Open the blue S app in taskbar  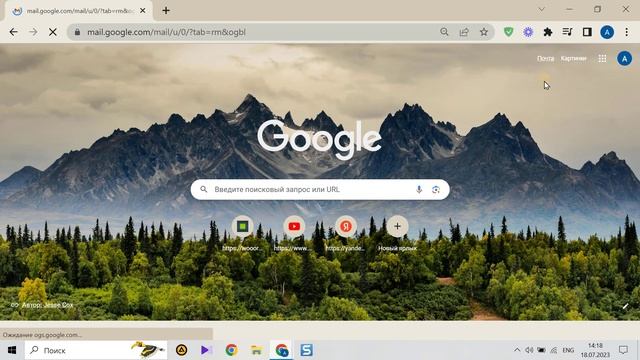307,350
